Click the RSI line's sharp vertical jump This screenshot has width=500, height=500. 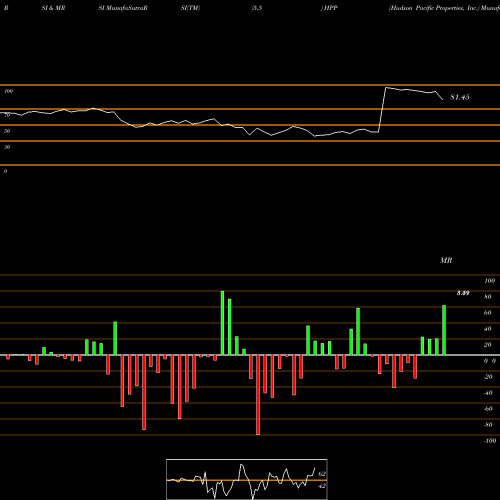[x=382, y=110]
